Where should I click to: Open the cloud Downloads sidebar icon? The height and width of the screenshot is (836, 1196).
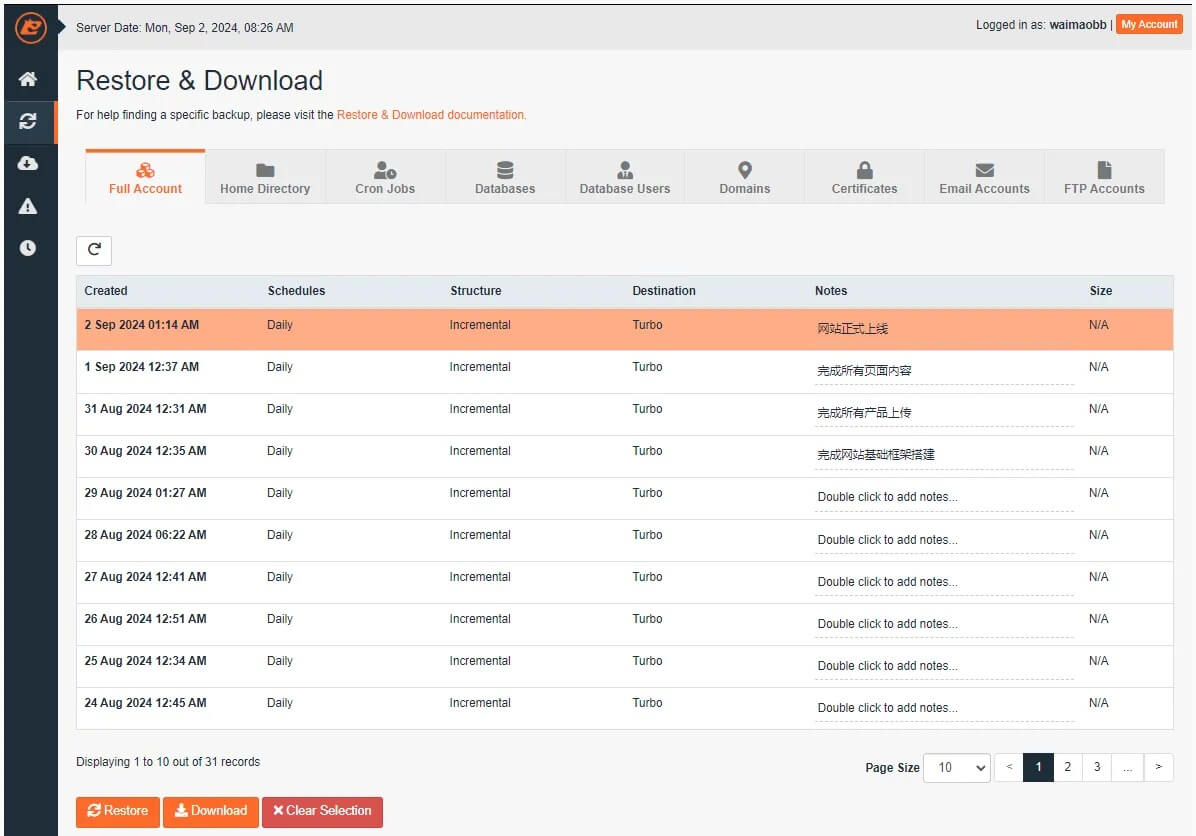tap(28, 163)
